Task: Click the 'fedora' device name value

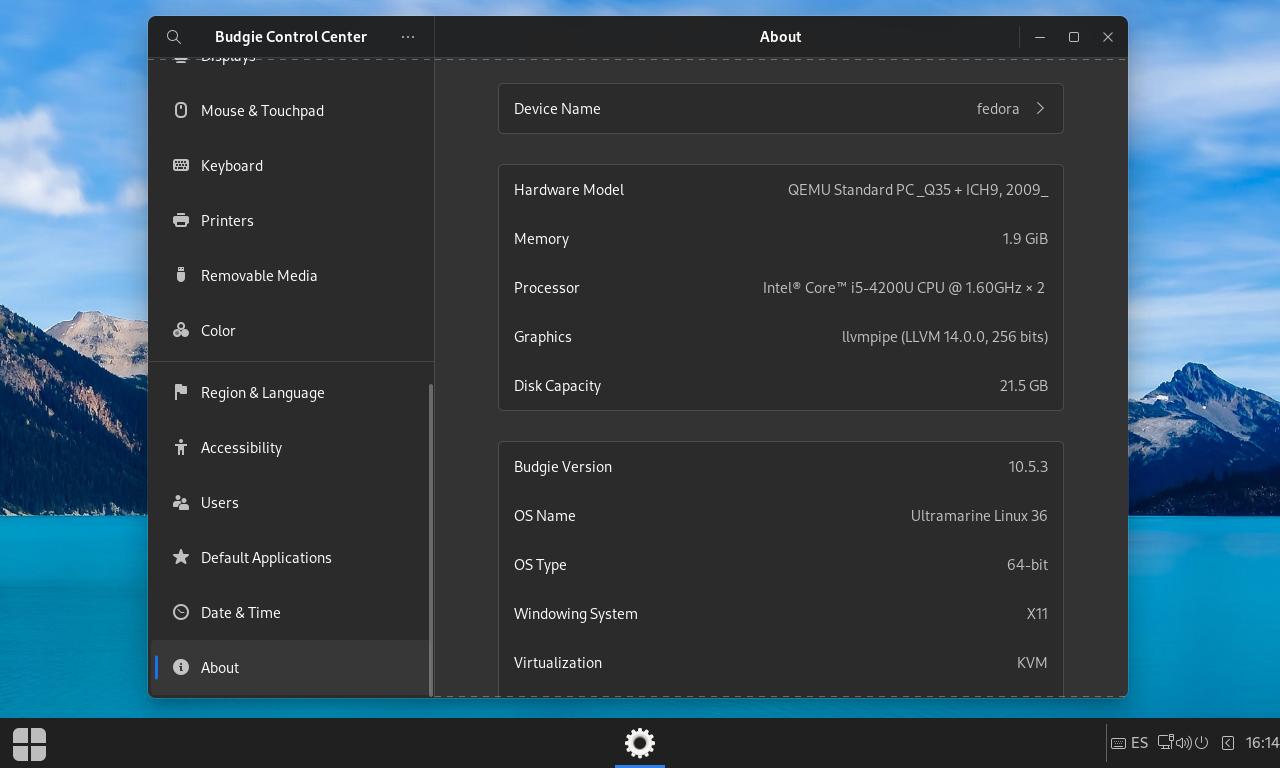Action: click(x=998, y=108)
